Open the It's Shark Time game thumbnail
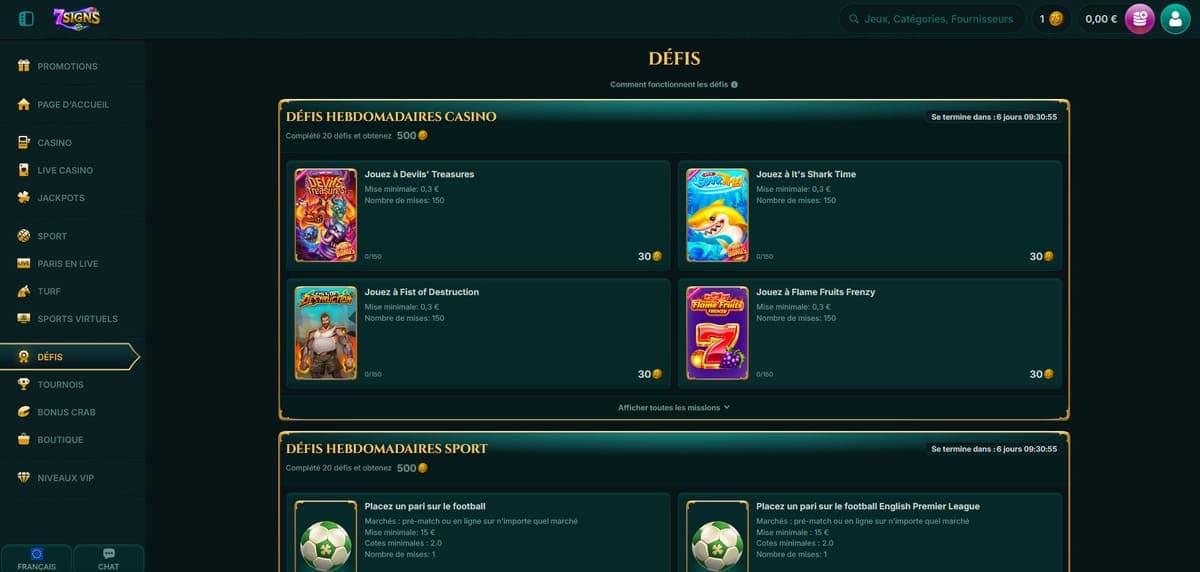1200x572 pixels. (x=717, y=215)
